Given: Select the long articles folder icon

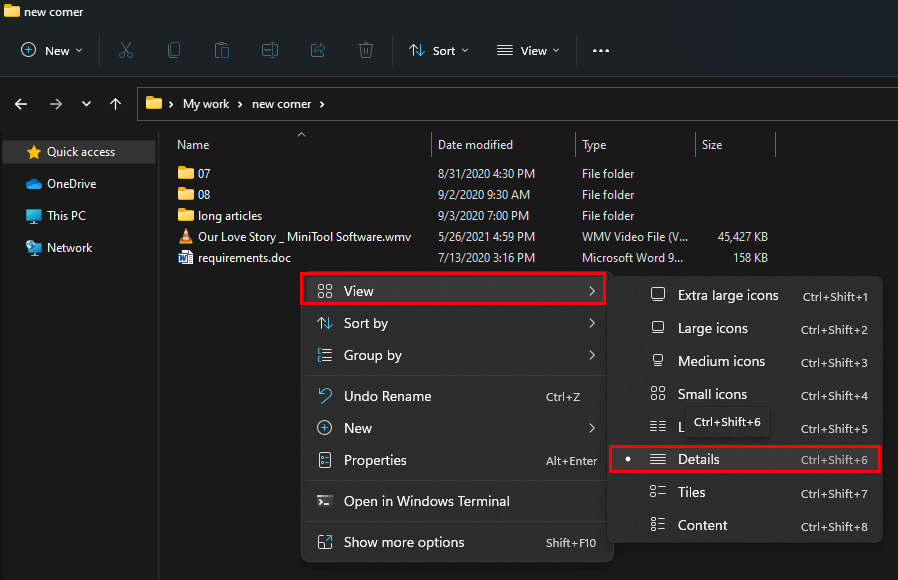Looking at the screenshot, I should click(x=186, y=215).
